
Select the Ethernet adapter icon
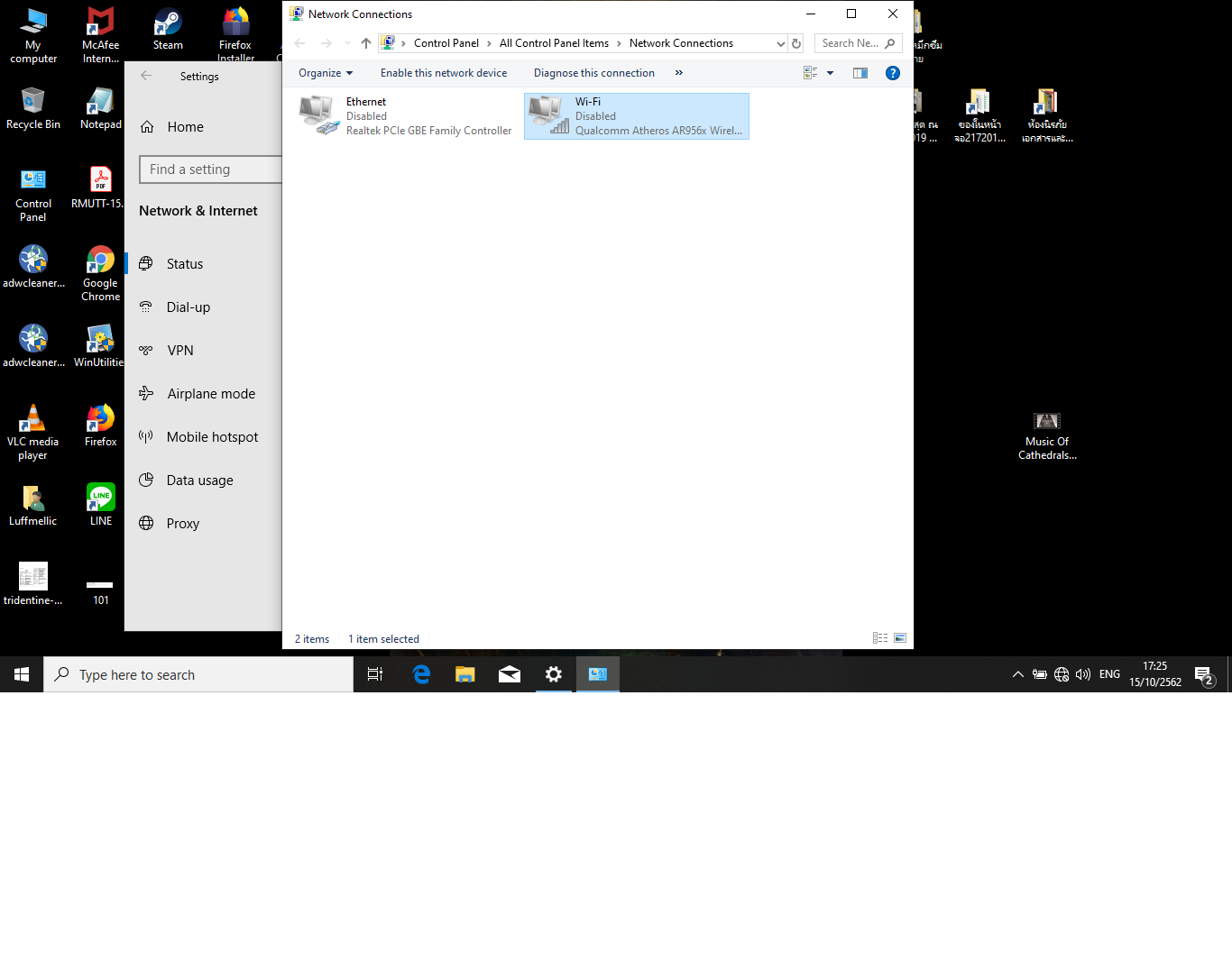pos(318,116)
